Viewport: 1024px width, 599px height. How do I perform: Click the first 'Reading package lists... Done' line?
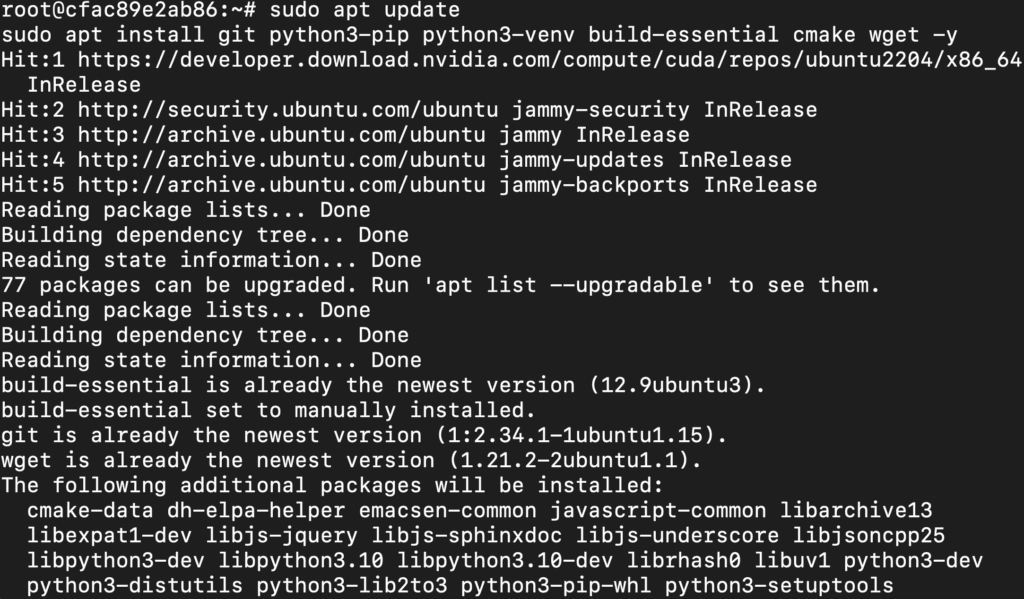click(185, 210)
